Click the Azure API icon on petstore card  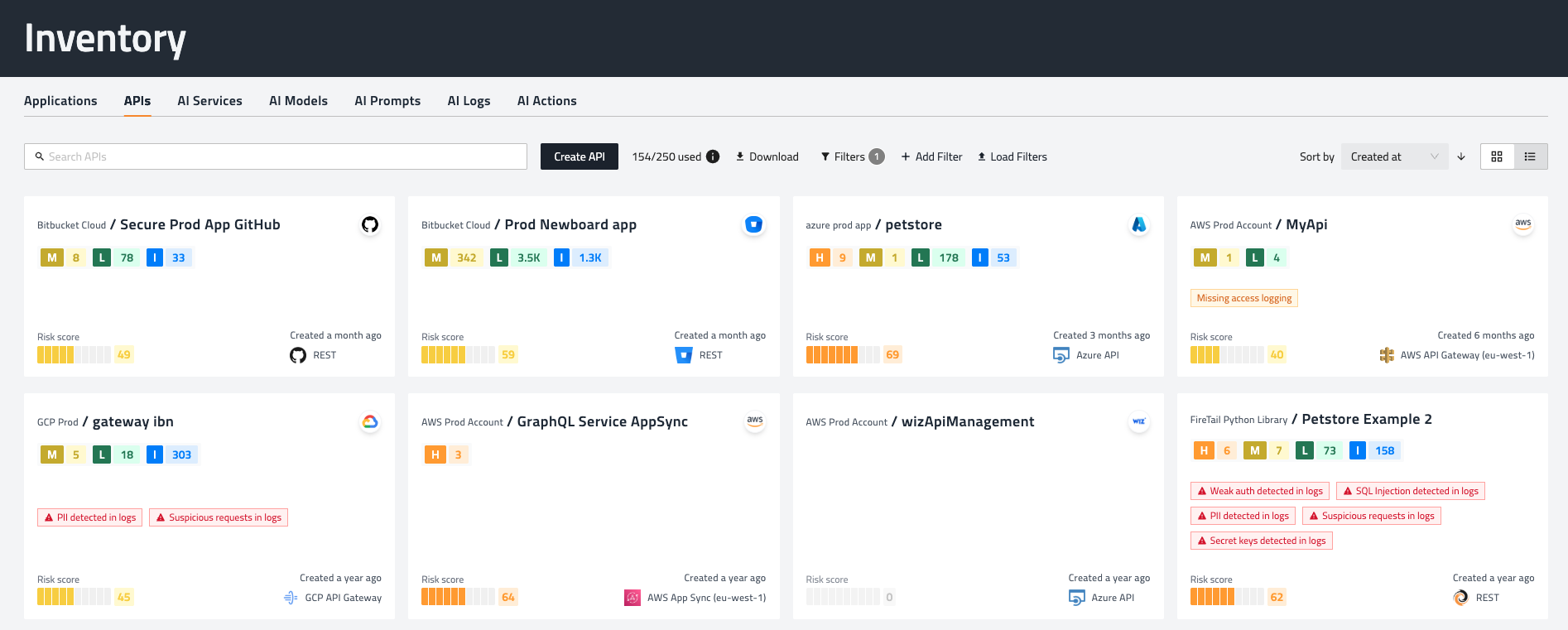[x=1061, y=355]
